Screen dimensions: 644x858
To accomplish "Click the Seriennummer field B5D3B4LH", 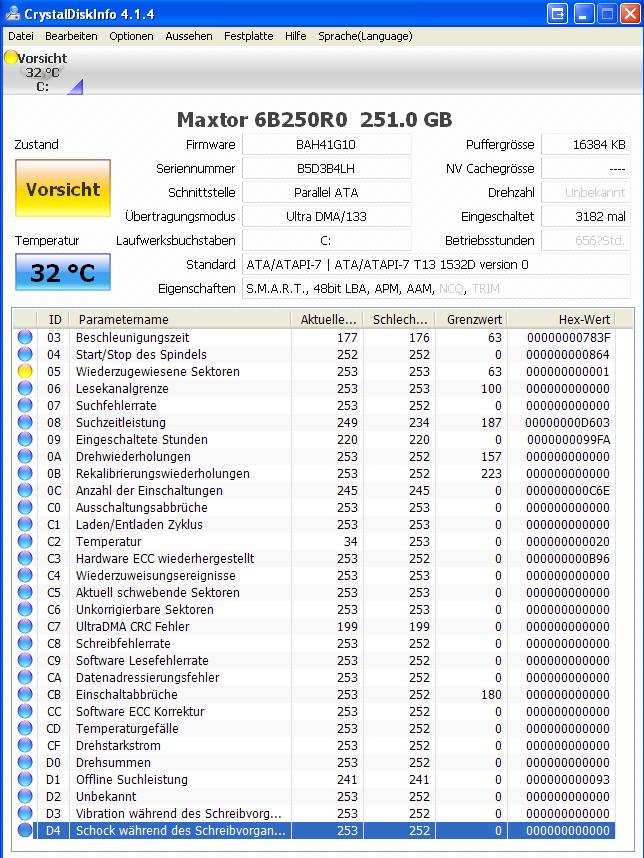I will tap(327, 169).
